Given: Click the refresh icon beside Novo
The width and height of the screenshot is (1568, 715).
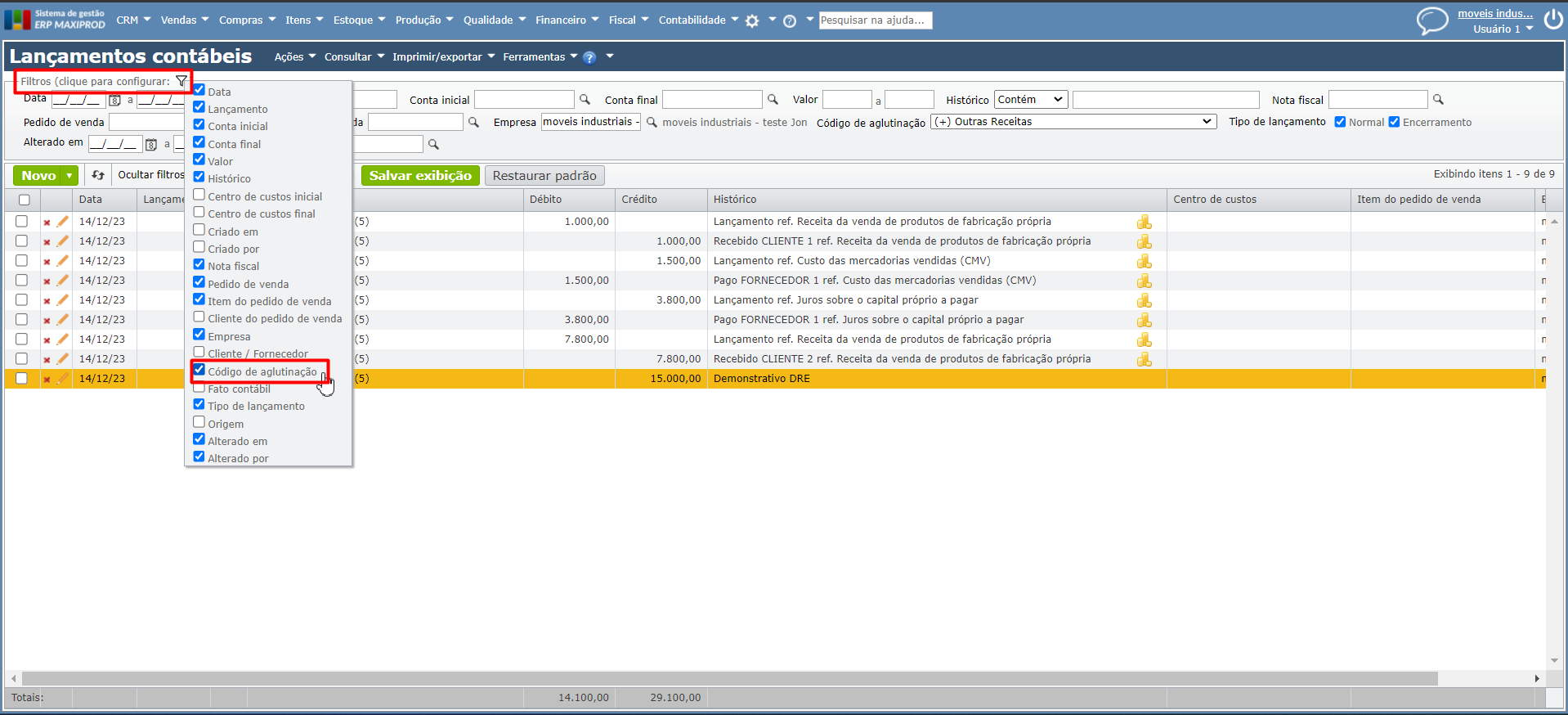Looking at the screenshot, I should pyautogui.click(x=98, y=175).
